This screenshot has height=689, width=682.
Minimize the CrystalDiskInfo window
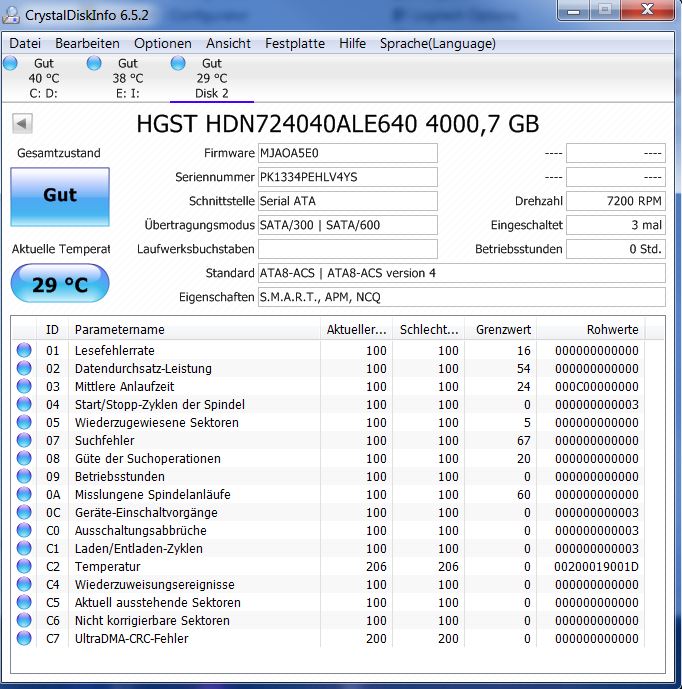[x=573, y=10]
